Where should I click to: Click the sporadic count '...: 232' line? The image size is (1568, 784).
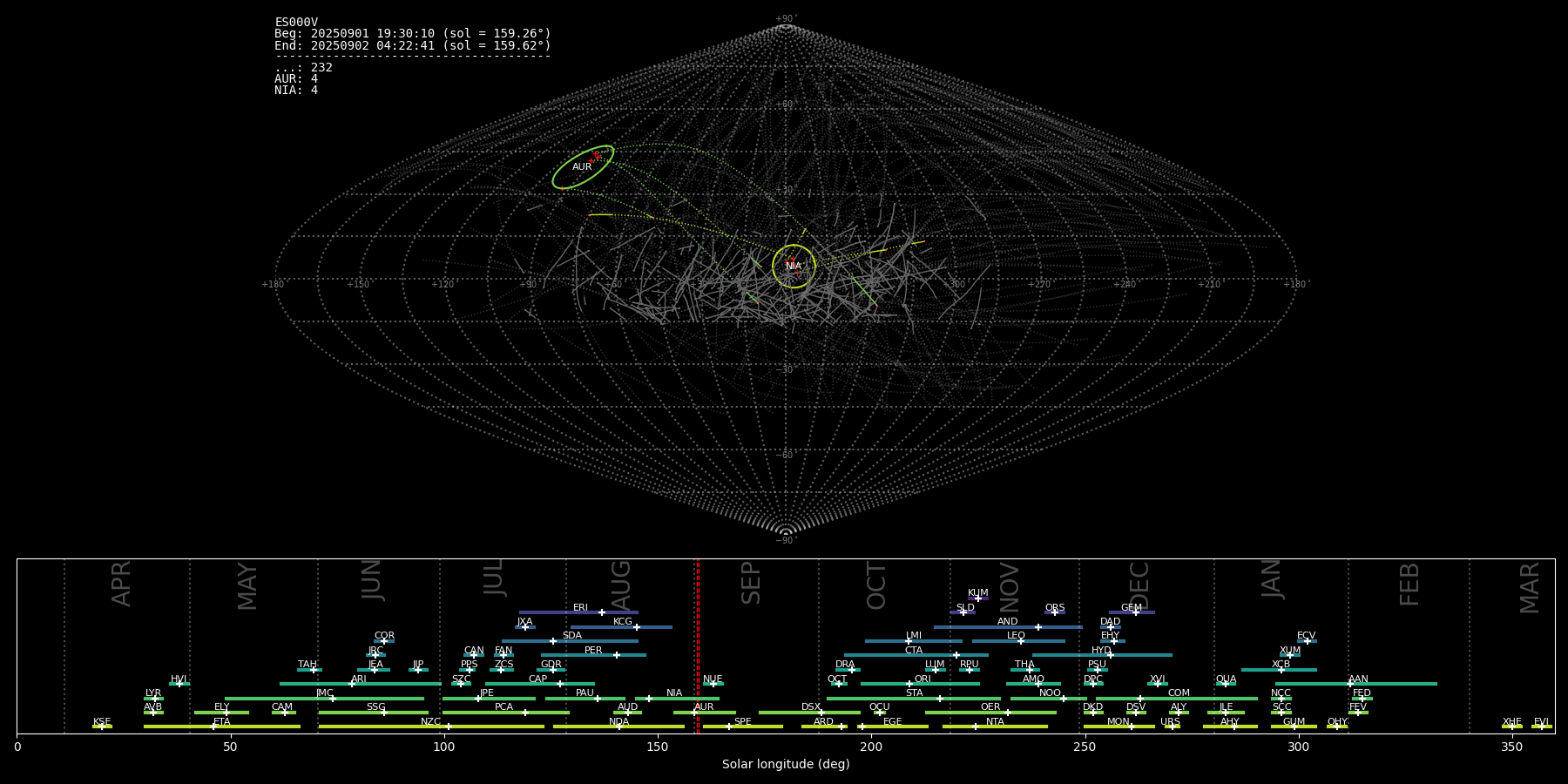tap(303, 68)
